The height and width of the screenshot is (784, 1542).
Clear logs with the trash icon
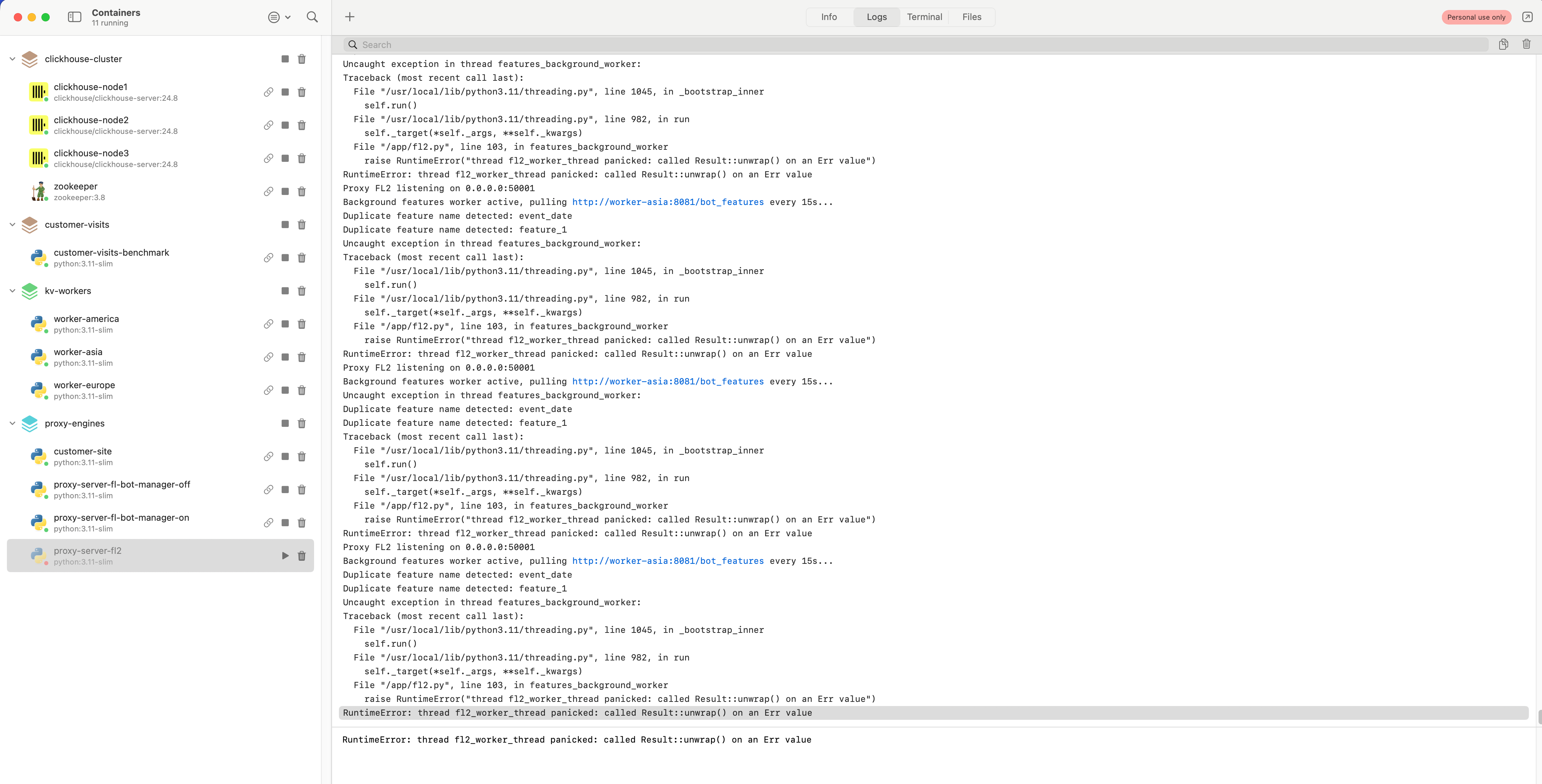pyautogui.click(x=1526, y=44)
